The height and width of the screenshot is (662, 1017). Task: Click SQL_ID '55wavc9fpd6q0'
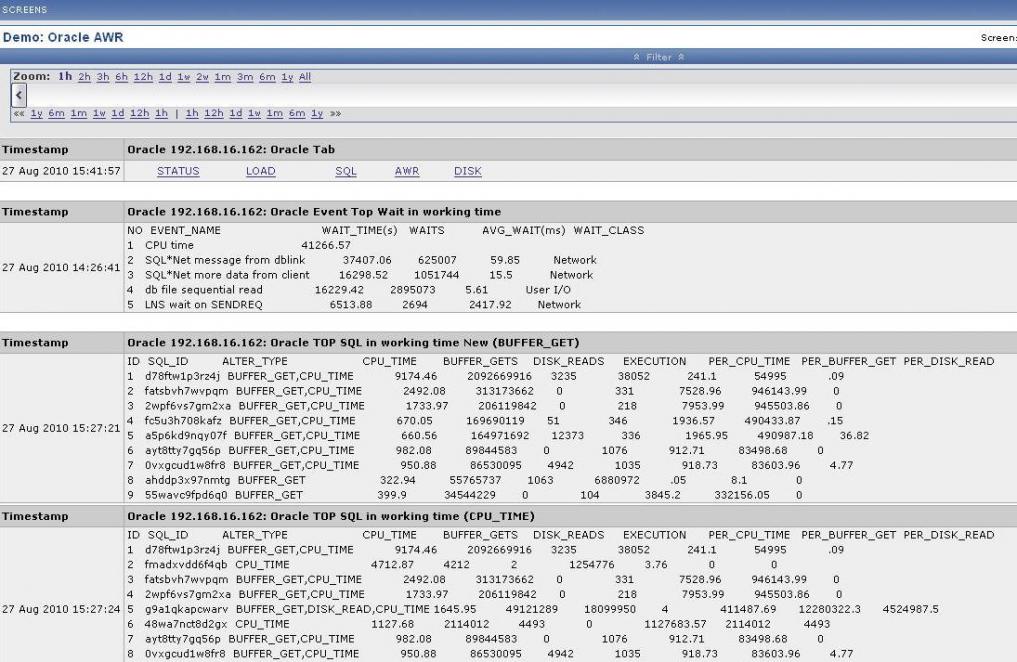(186, 495)
